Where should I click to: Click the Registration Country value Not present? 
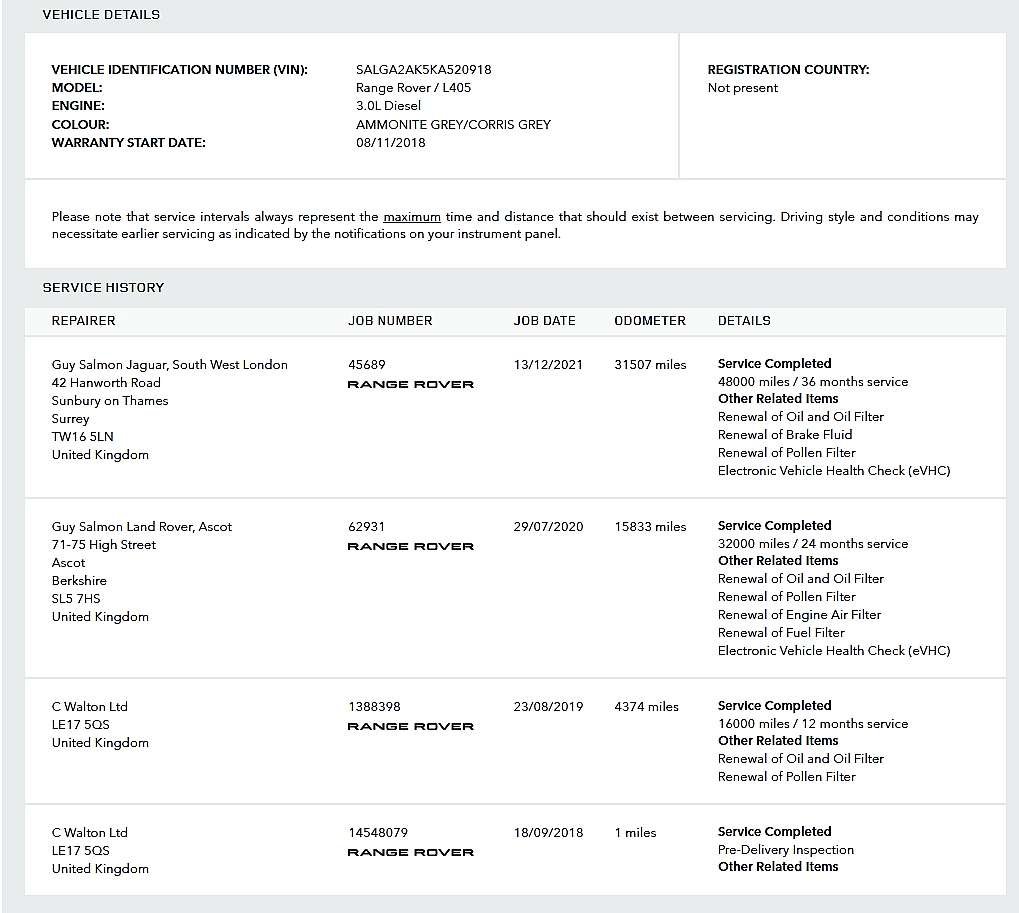pos(742,88)
